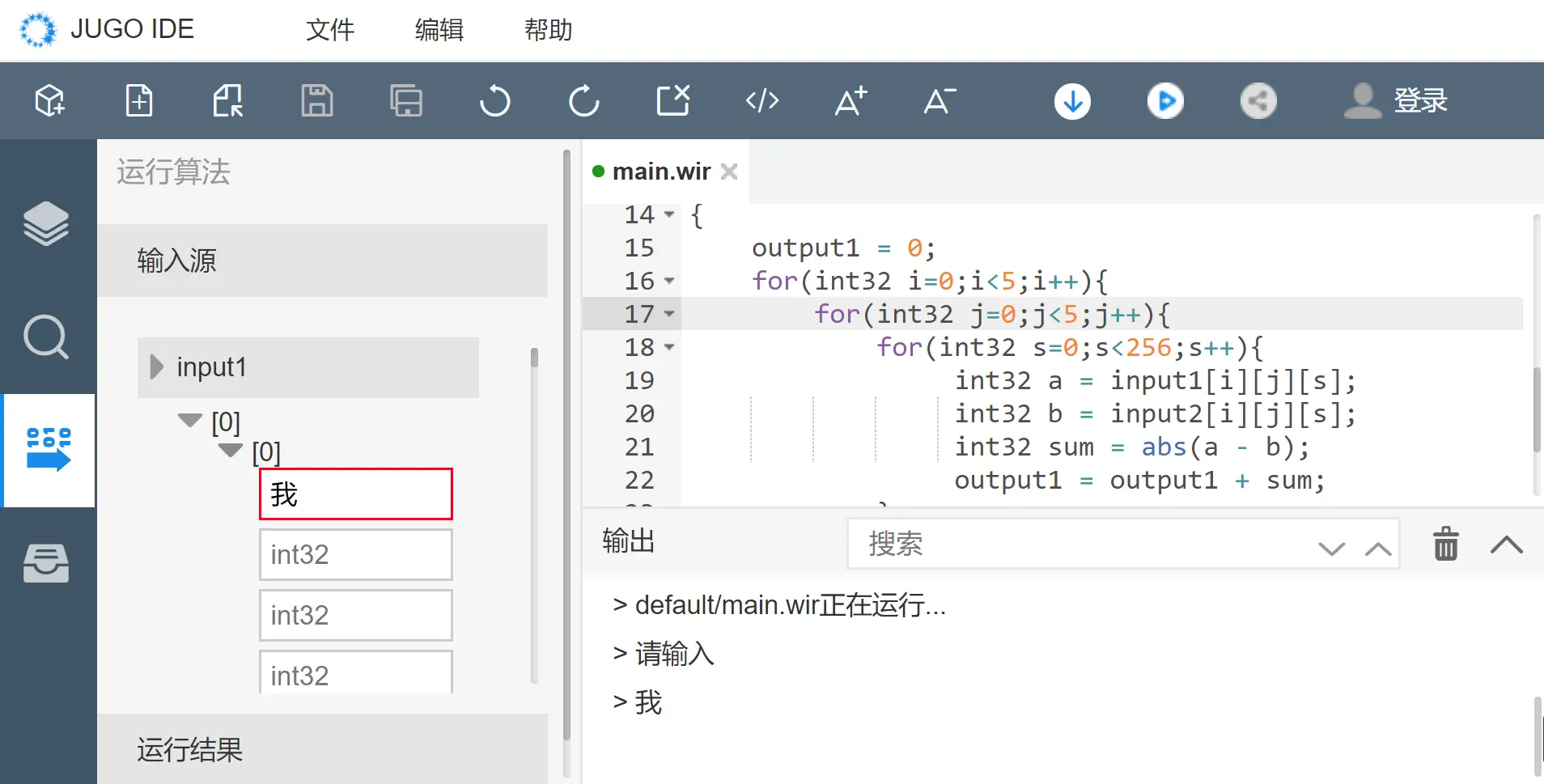Screen dimensions: 1544x784
Task: Fold the for loop at line 18
Action: point(669,347)
